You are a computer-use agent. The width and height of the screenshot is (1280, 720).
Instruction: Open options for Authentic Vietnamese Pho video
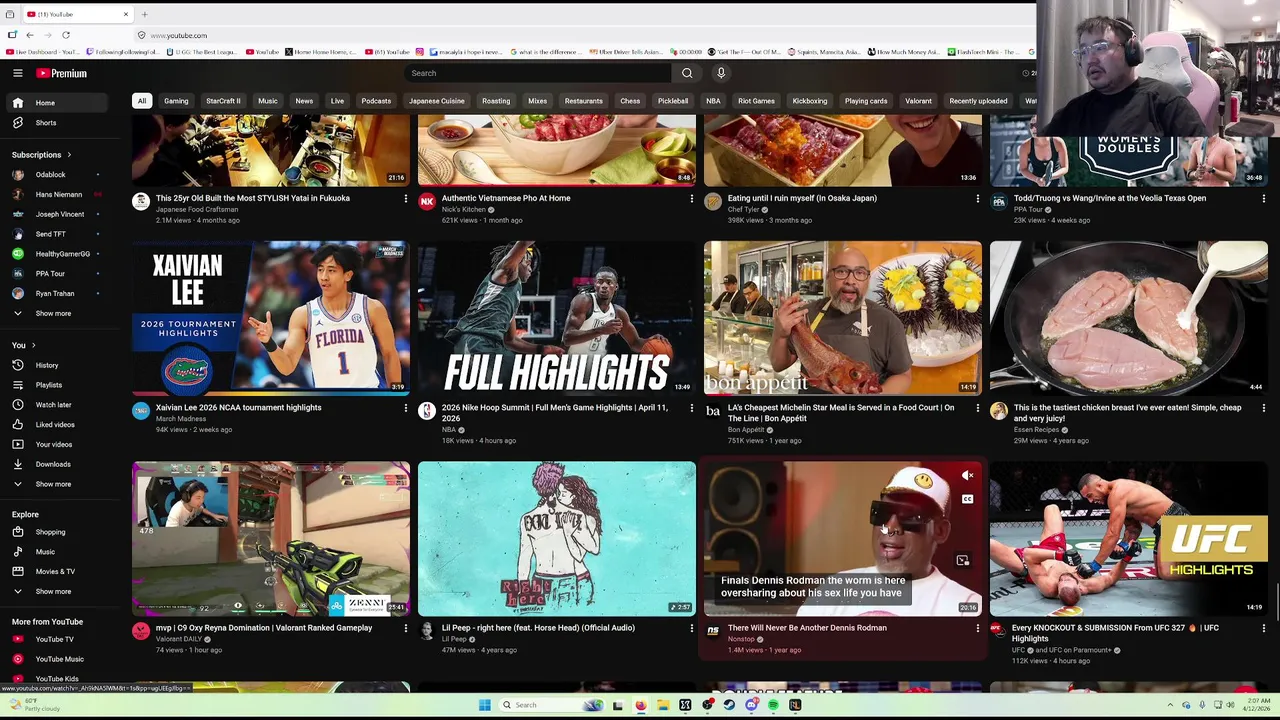[691, 199]
